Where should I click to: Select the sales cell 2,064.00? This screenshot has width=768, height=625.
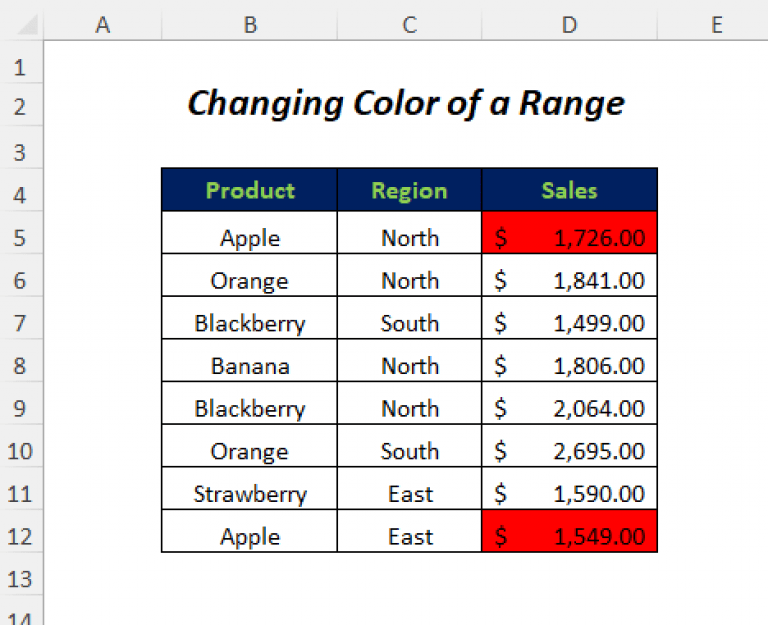569,403
